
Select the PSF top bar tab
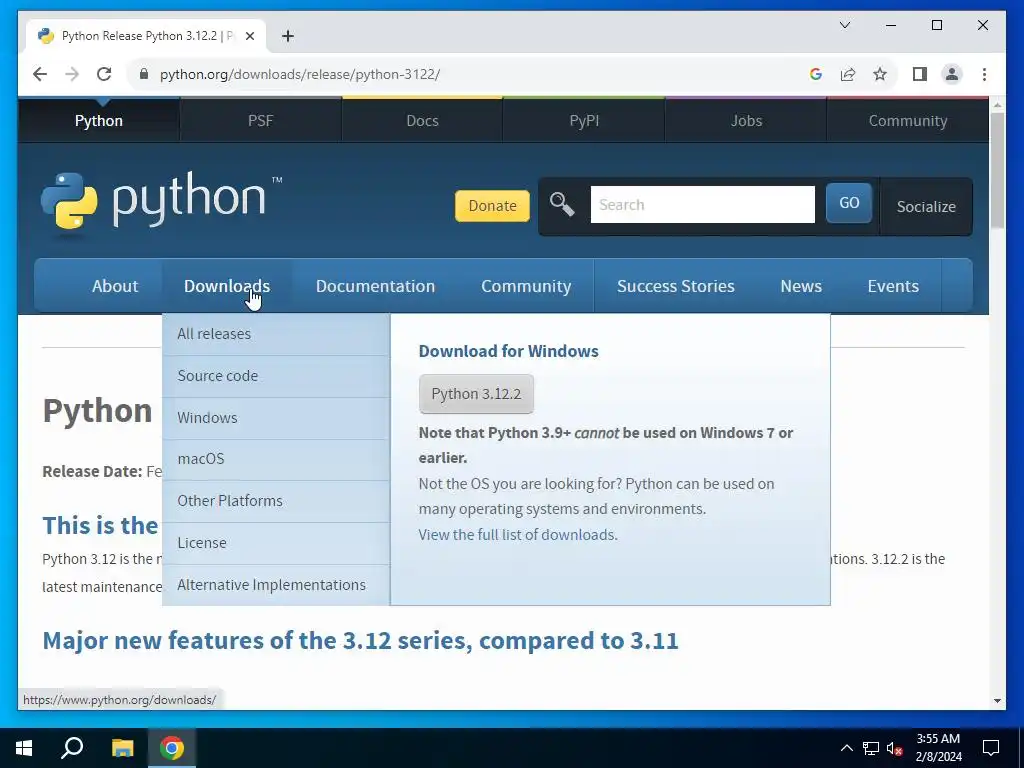pos(261,121)
